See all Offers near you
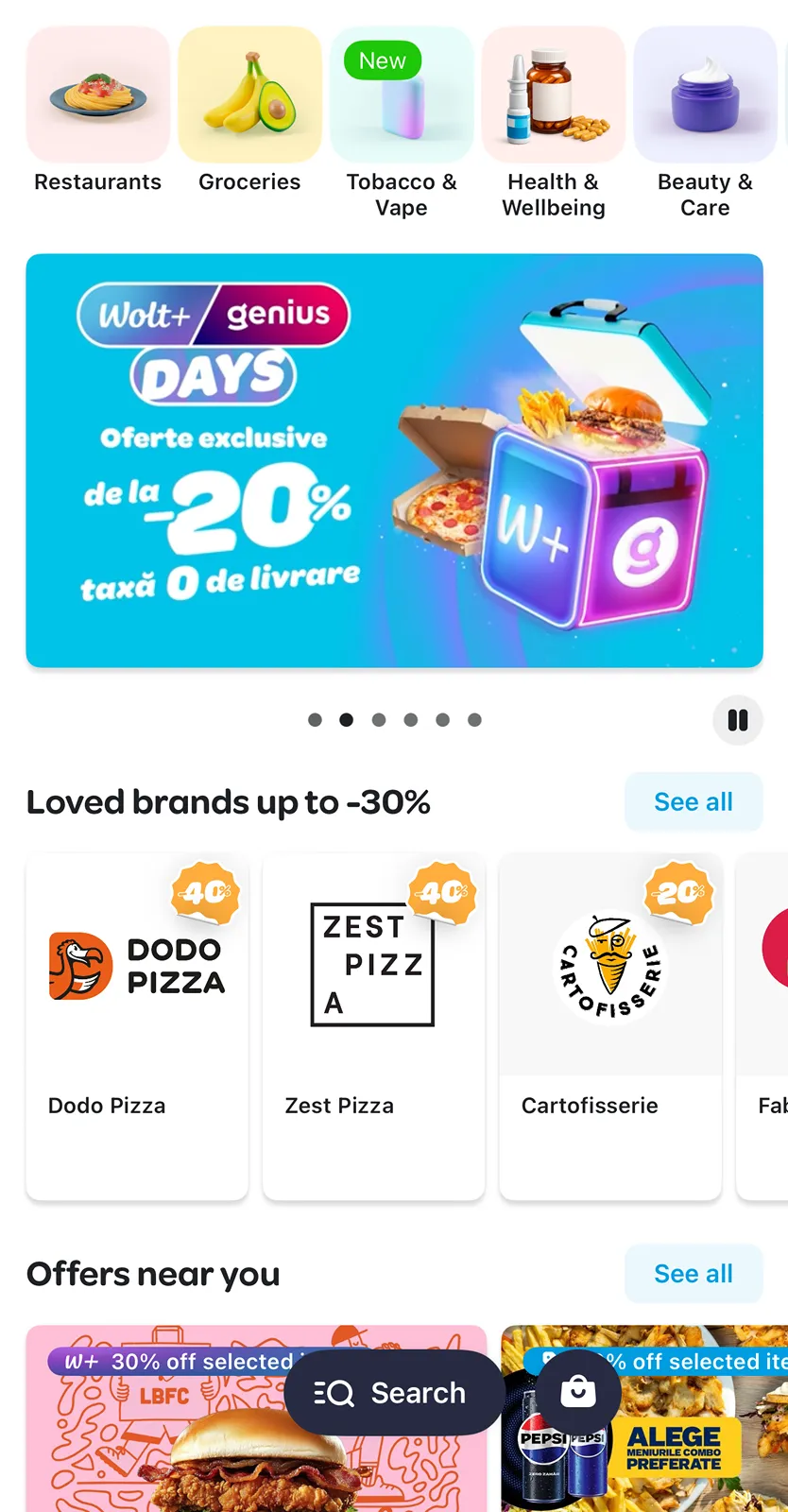This screenshot has height=1512, width=788. tap(694, 1274)
